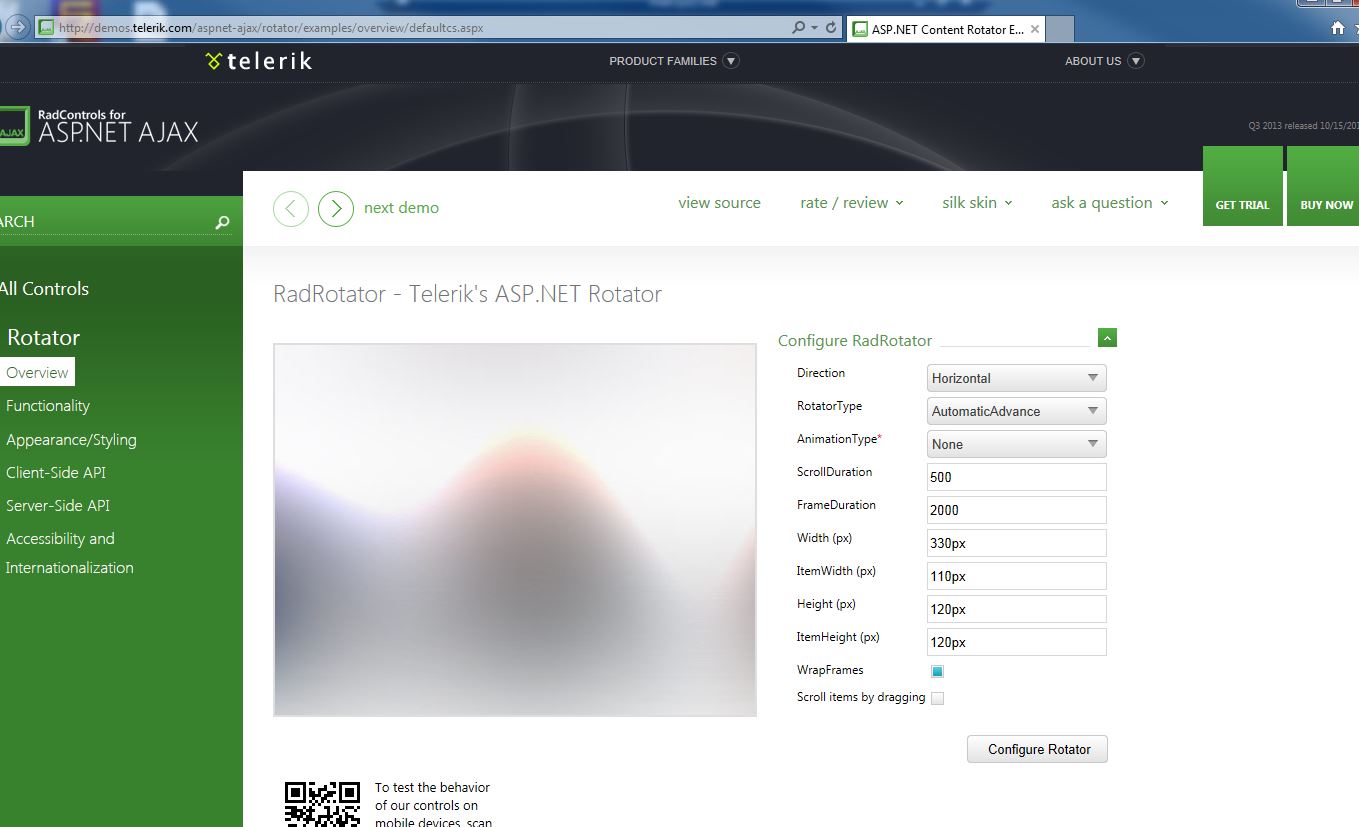Open the browser home page icon
Image resolution: width=1359 pixels, height=827 pixels.
point(1338,28)
